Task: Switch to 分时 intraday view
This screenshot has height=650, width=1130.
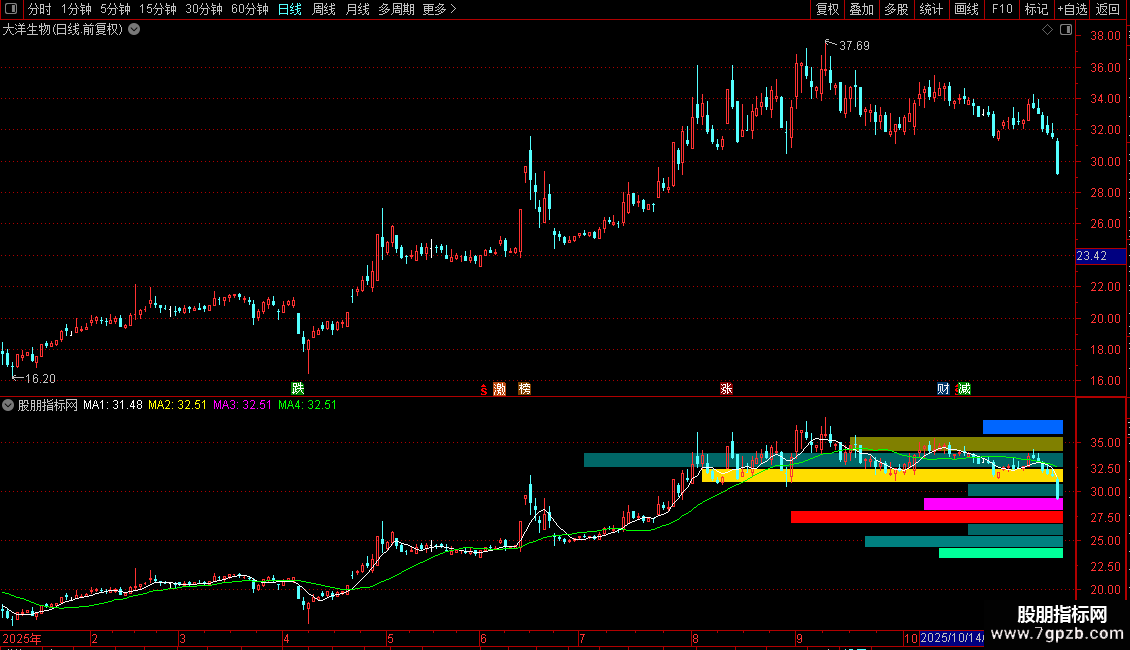Action: [x=40, y=9]
